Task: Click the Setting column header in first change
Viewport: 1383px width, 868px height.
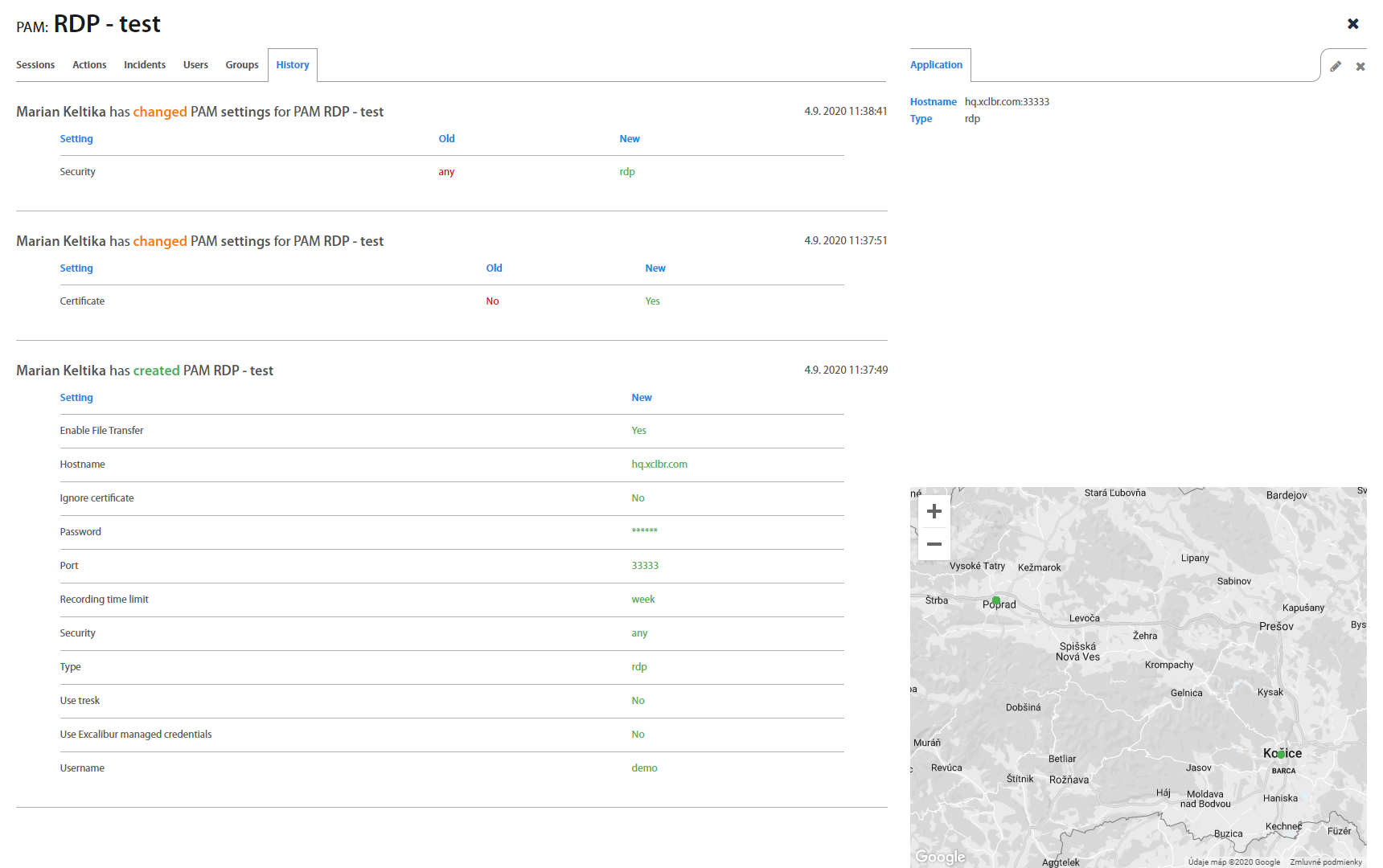Action: click(76, 139)
